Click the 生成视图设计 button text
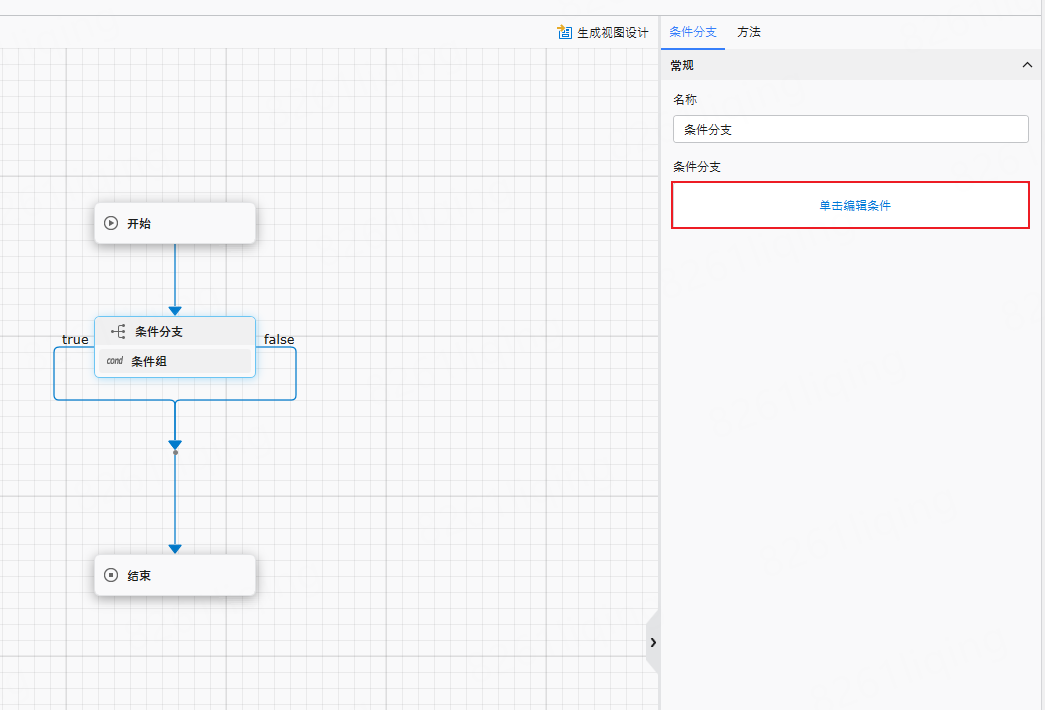The image size is (1045, 710). [613, 32]
